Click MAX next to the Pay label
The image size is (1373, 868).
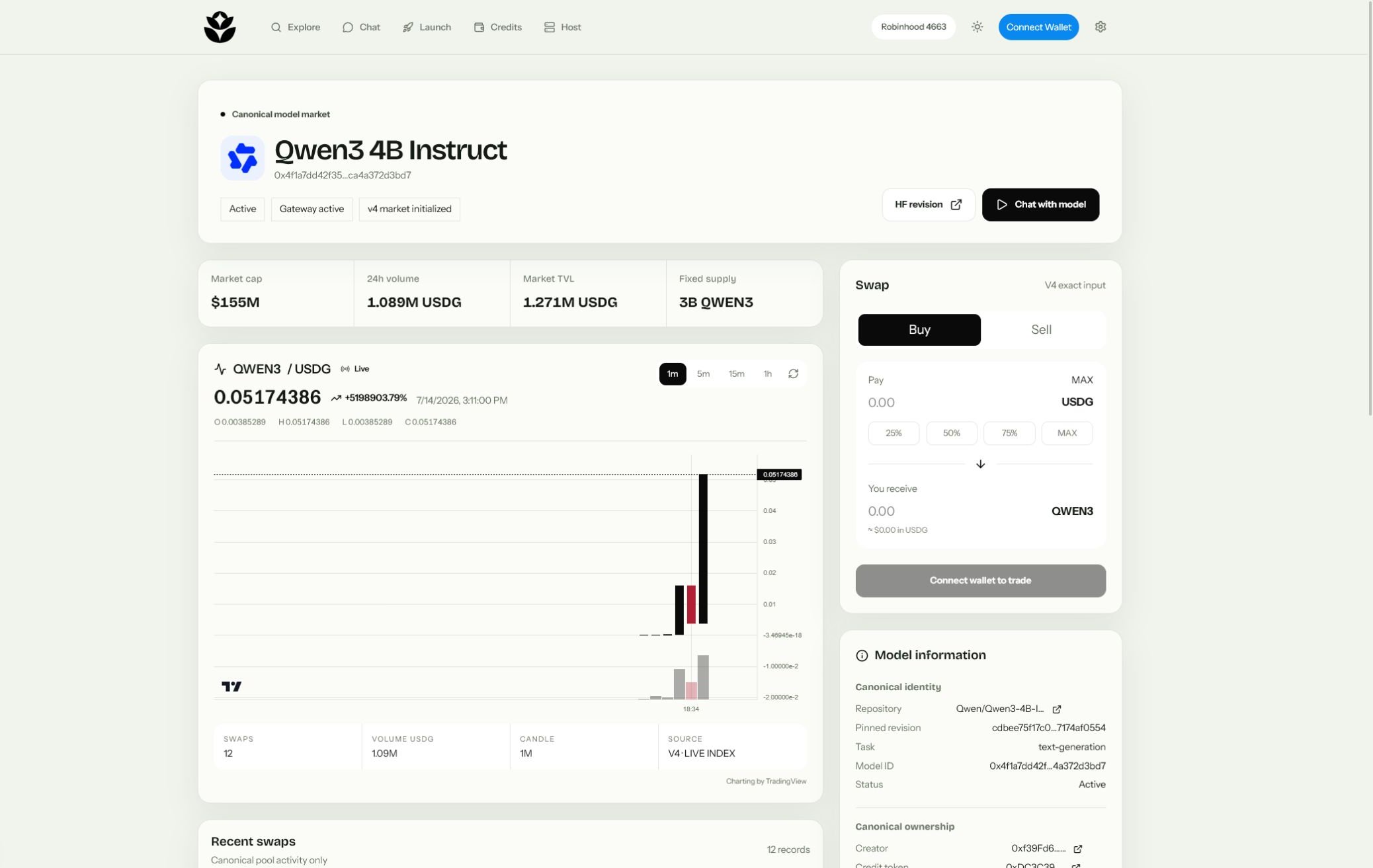pos(1082,380)
